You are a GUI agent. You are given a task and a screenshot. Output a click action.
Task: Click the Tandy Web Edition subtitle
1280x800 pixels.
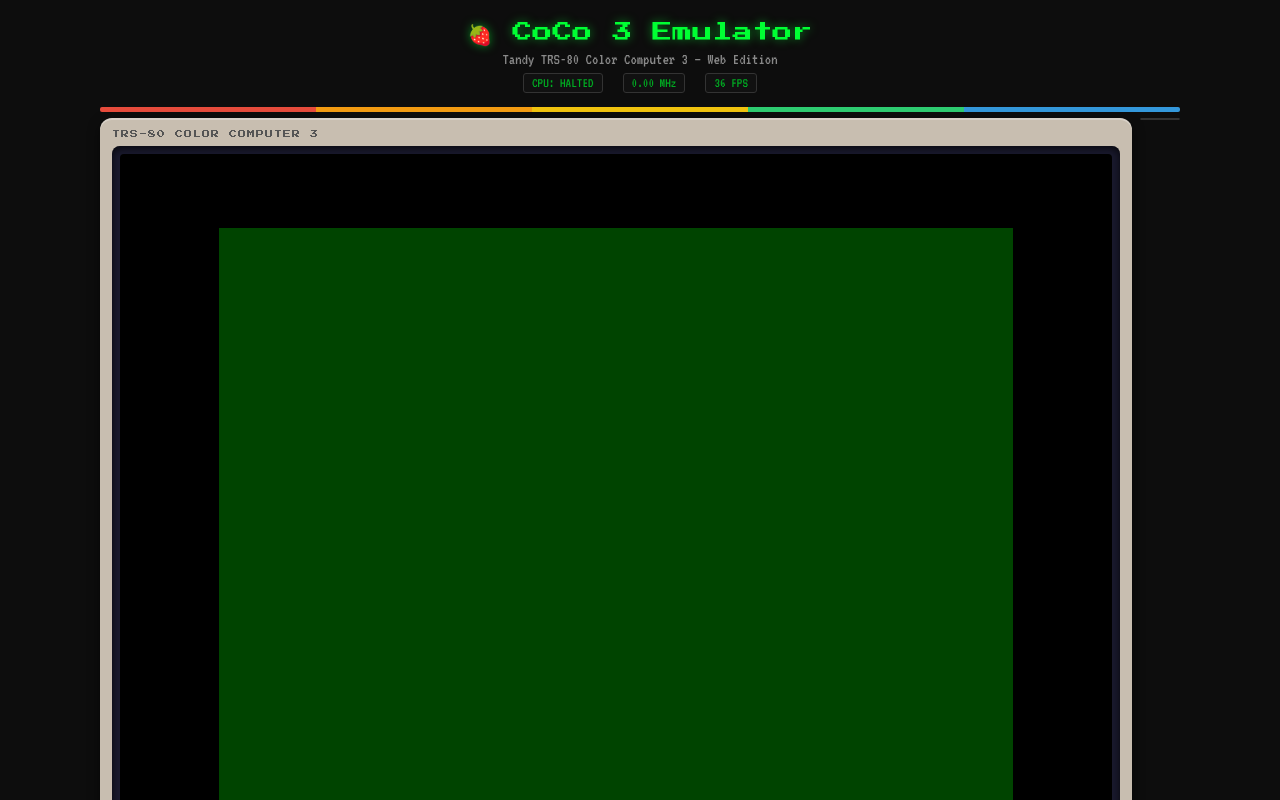[639, 59]
